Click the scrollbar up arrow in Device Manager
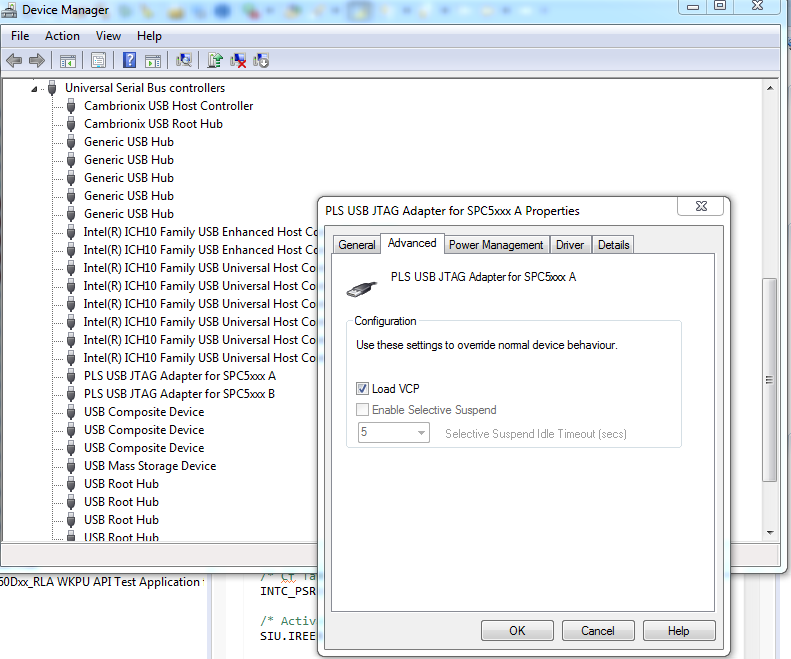Screen dimensions: 791x659 pyautogui.click(x=770, y=88)
